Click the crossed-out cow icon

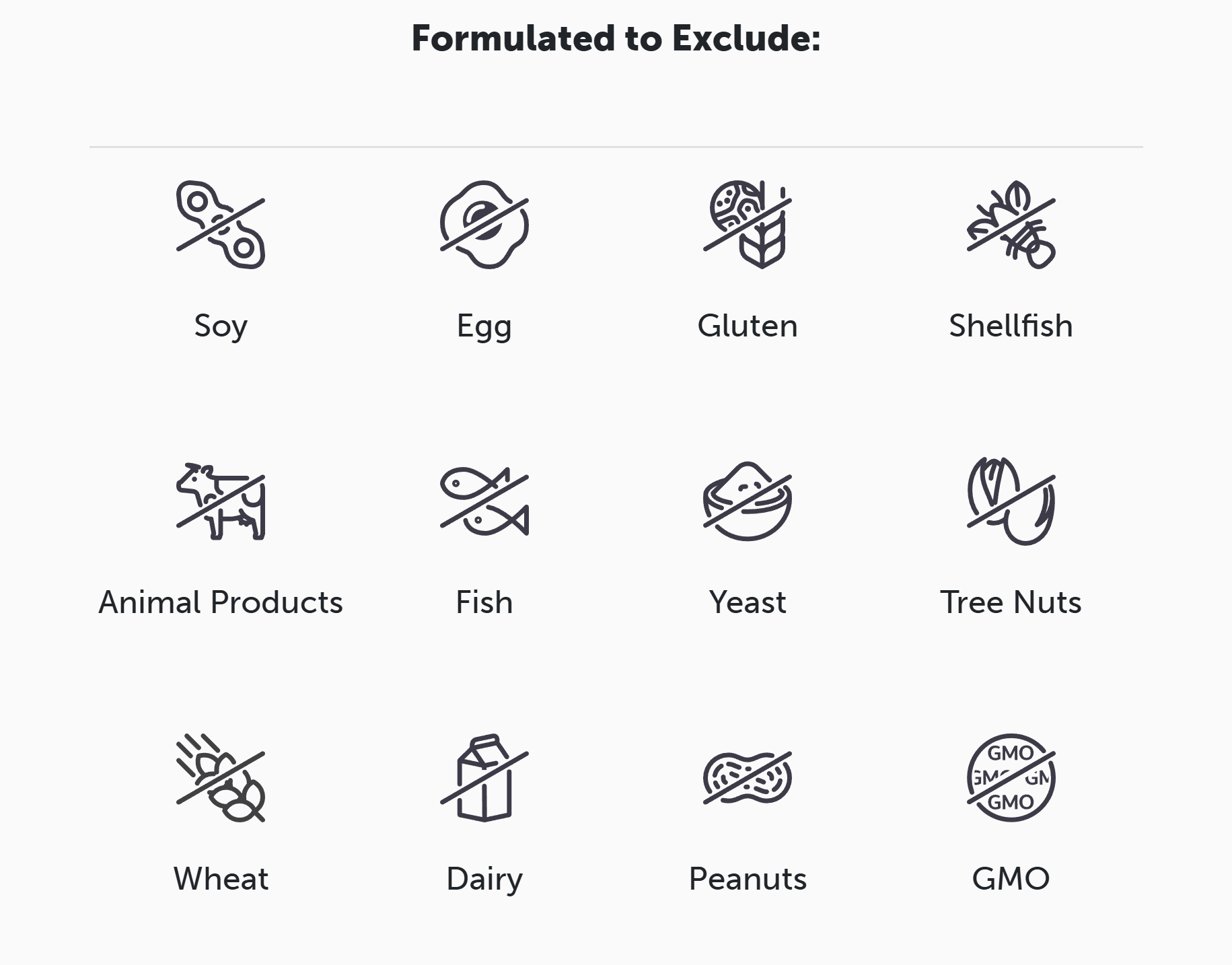pyautogui.click(x=221, y=501)
